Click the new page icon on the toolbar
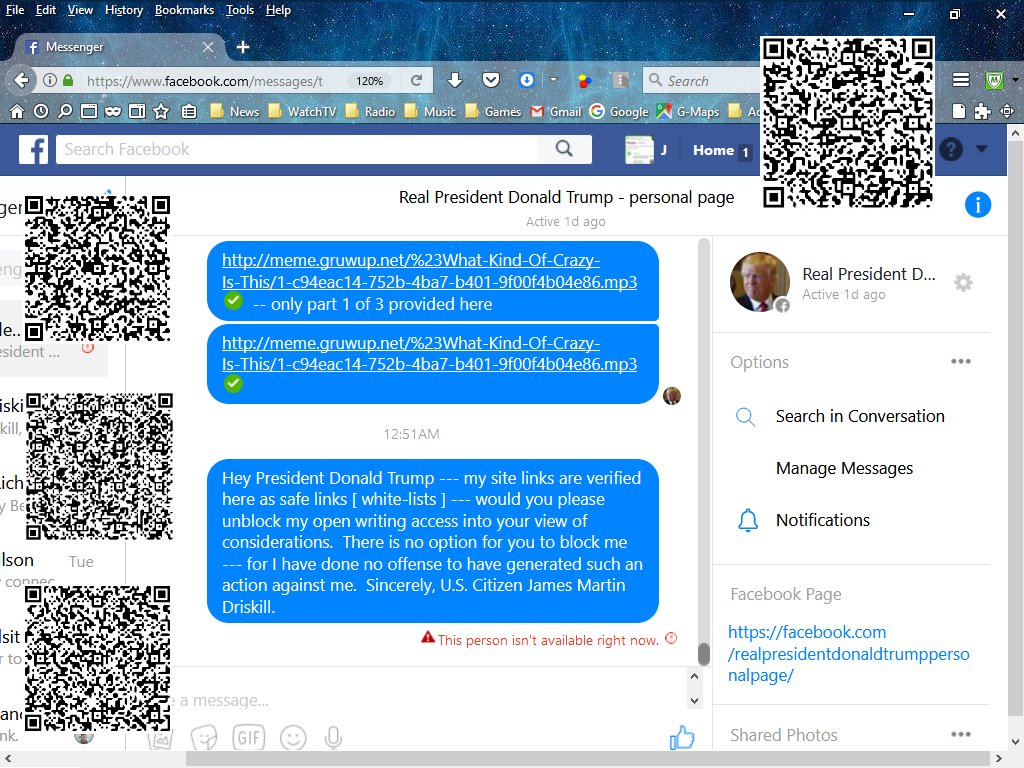Image resolution: width=1024 pixels, height=768 pixels. tap(958, 112)
